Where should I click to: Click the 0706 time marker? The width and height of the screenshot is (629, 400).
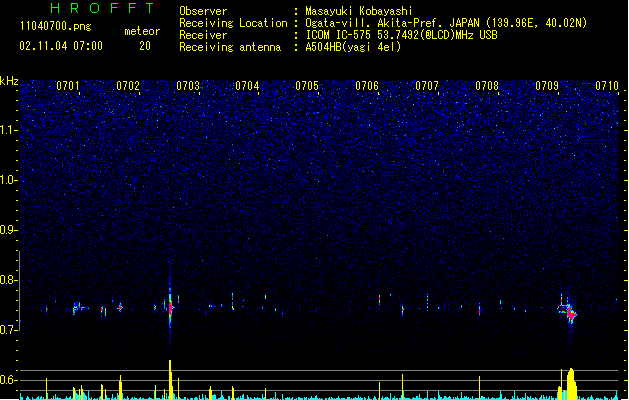tap(367, 86)
